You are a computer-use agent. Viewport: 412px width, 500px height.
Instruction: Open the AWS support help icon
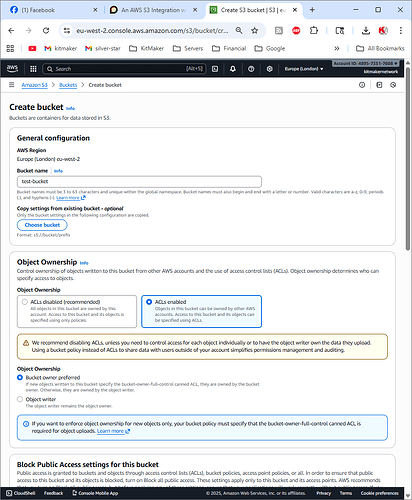click(x=251, y=69)
